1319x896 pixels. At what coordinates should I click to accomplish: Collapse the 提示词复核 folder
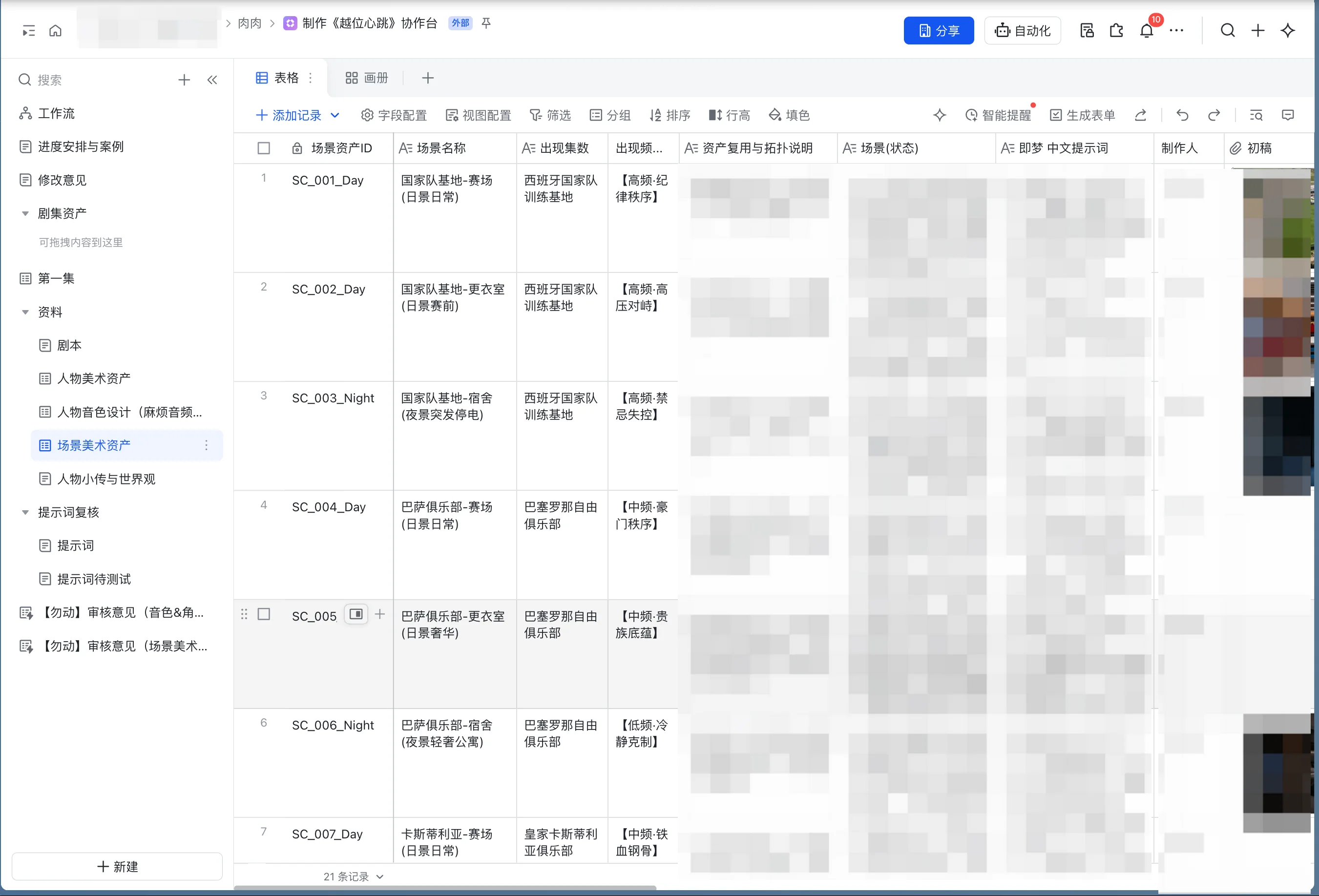25,512
